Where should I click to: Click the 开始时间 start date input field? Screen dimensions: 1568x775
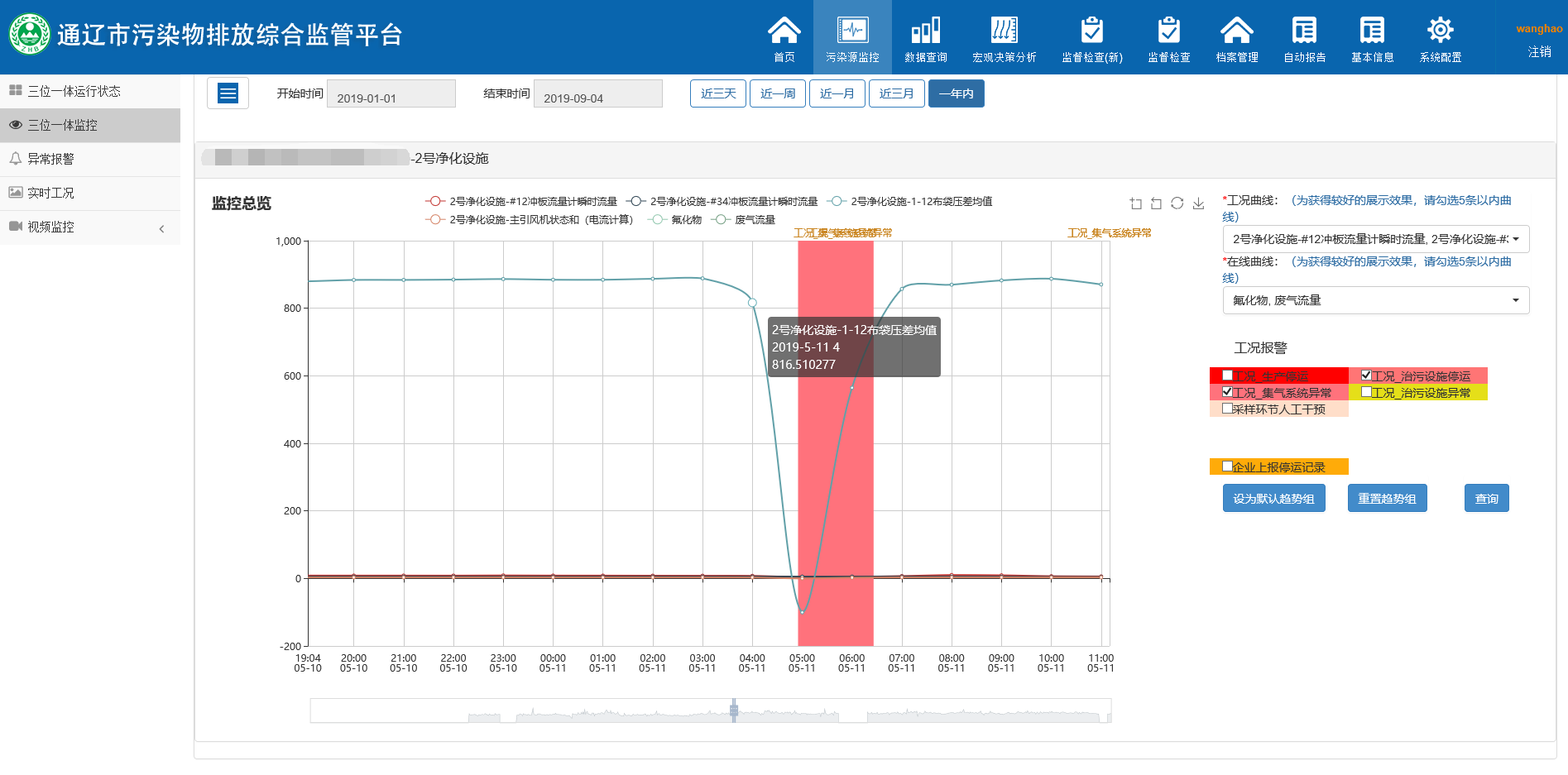(391, 94)
